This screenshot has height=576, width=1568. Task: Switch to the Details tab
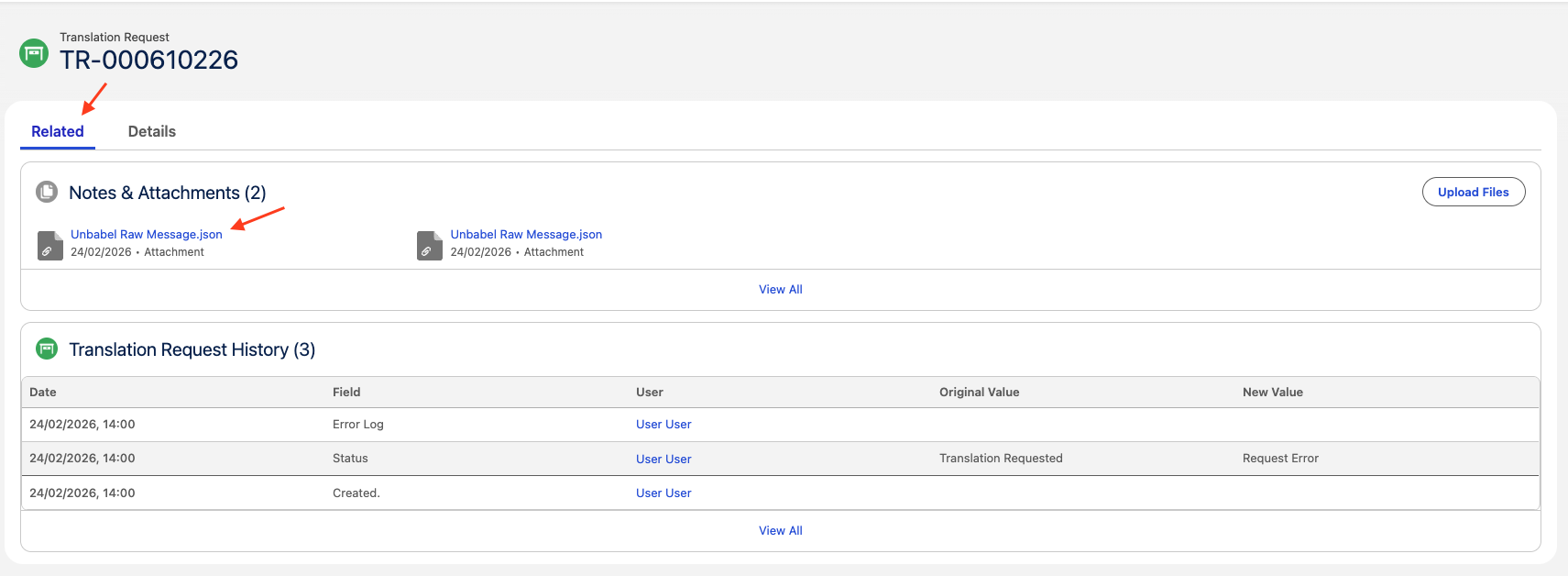(152, 131)
